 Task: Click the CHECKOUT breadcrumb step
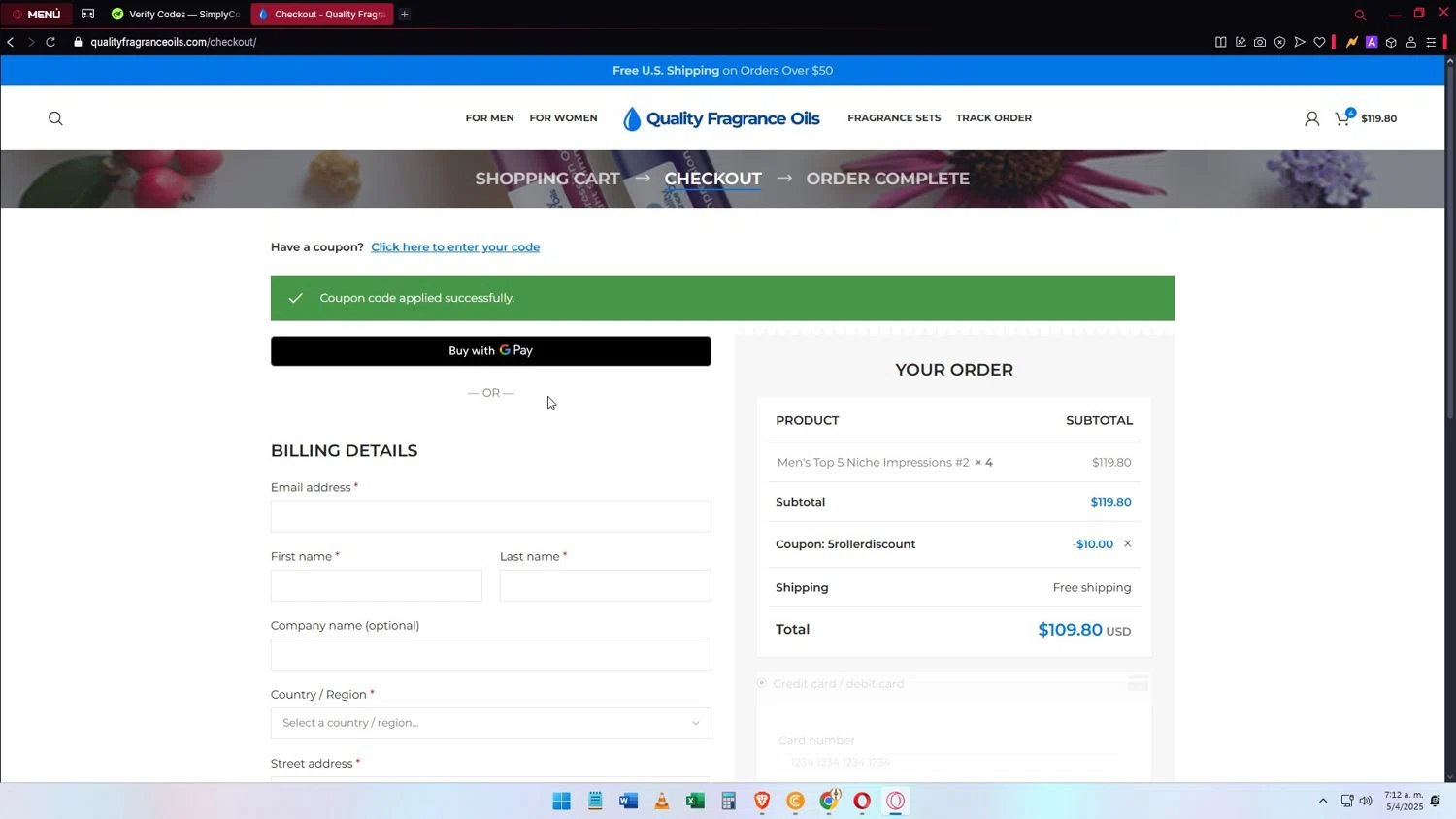tap(712, 179)
